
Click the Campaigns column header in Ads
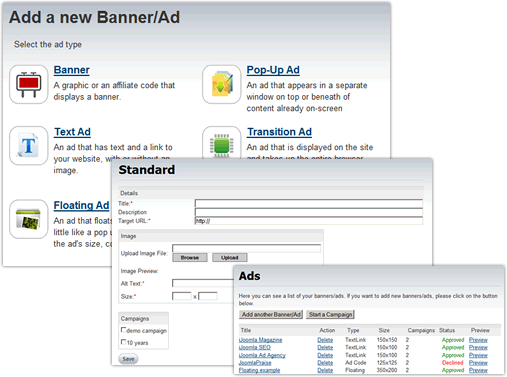(x=421, y=330)
